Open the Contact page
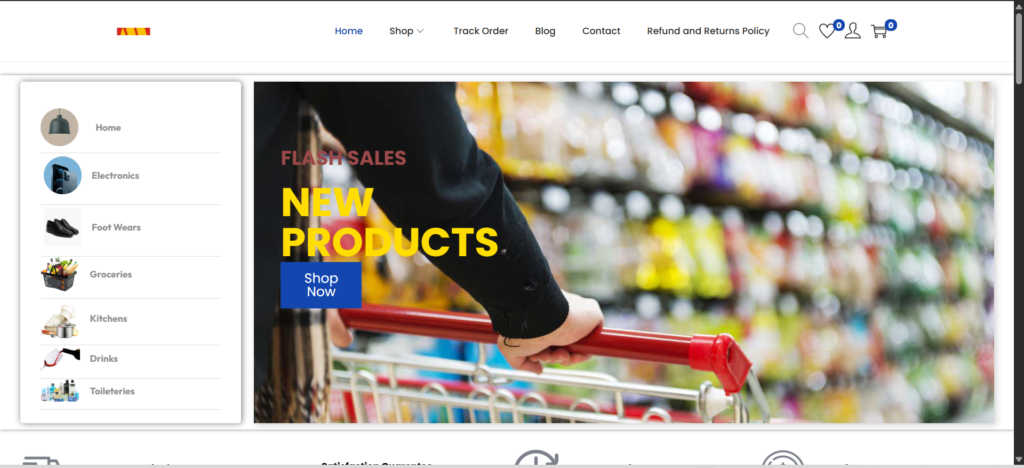Viewport: 1024px width, 468px height. click(x=601, y=31)
